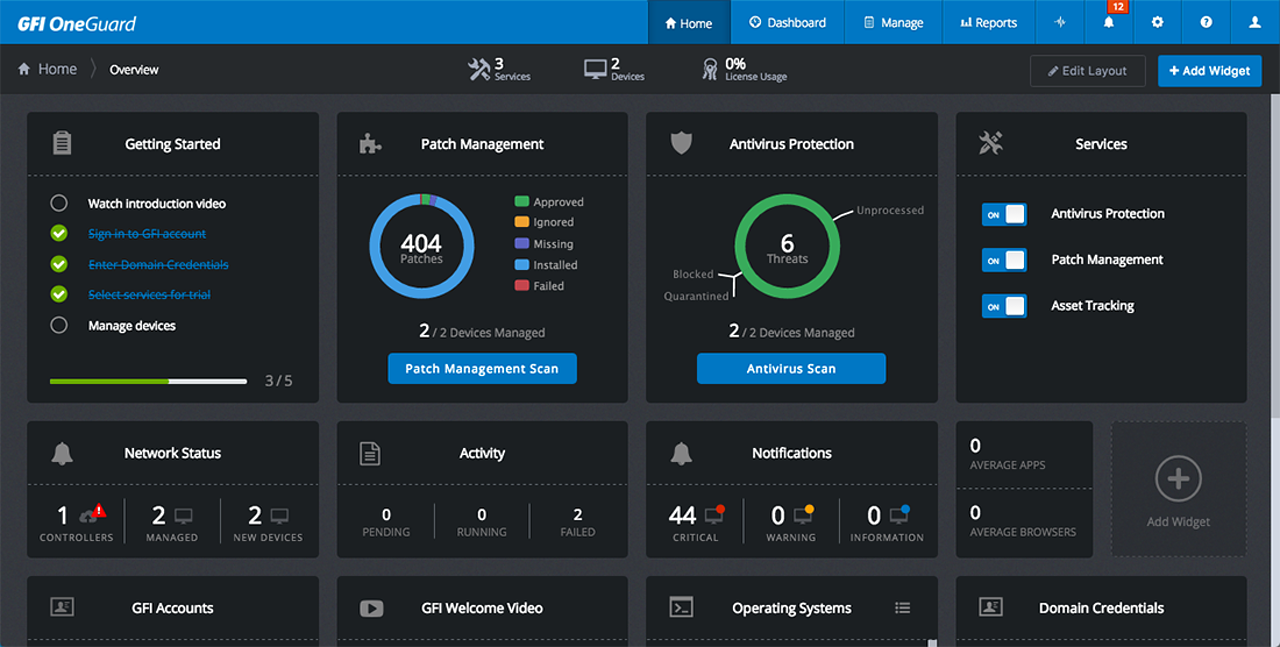The width and height of the screenshot is (1280, 647).
Task: Open the settings gear in top bar
Action: tap(1157, 22)
